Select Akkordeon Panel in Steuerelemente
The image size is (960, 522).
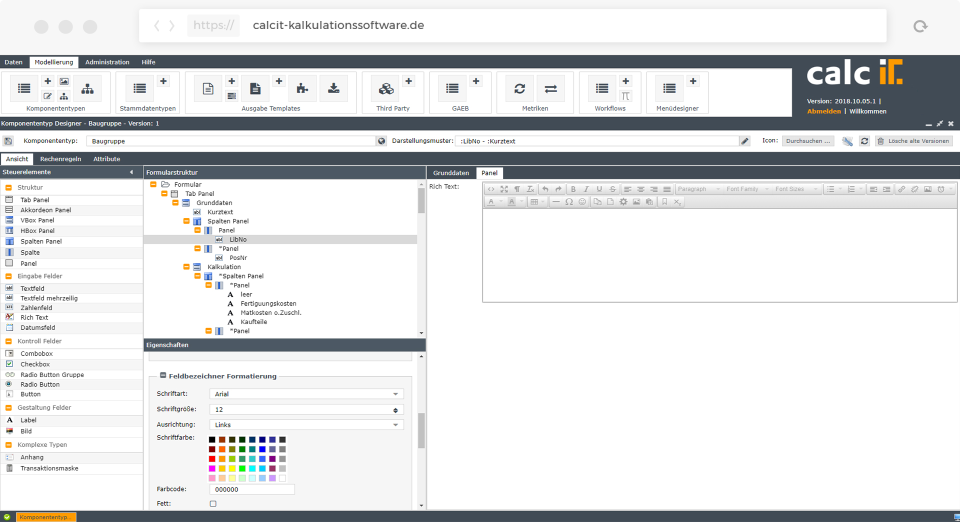click(45, 210)
